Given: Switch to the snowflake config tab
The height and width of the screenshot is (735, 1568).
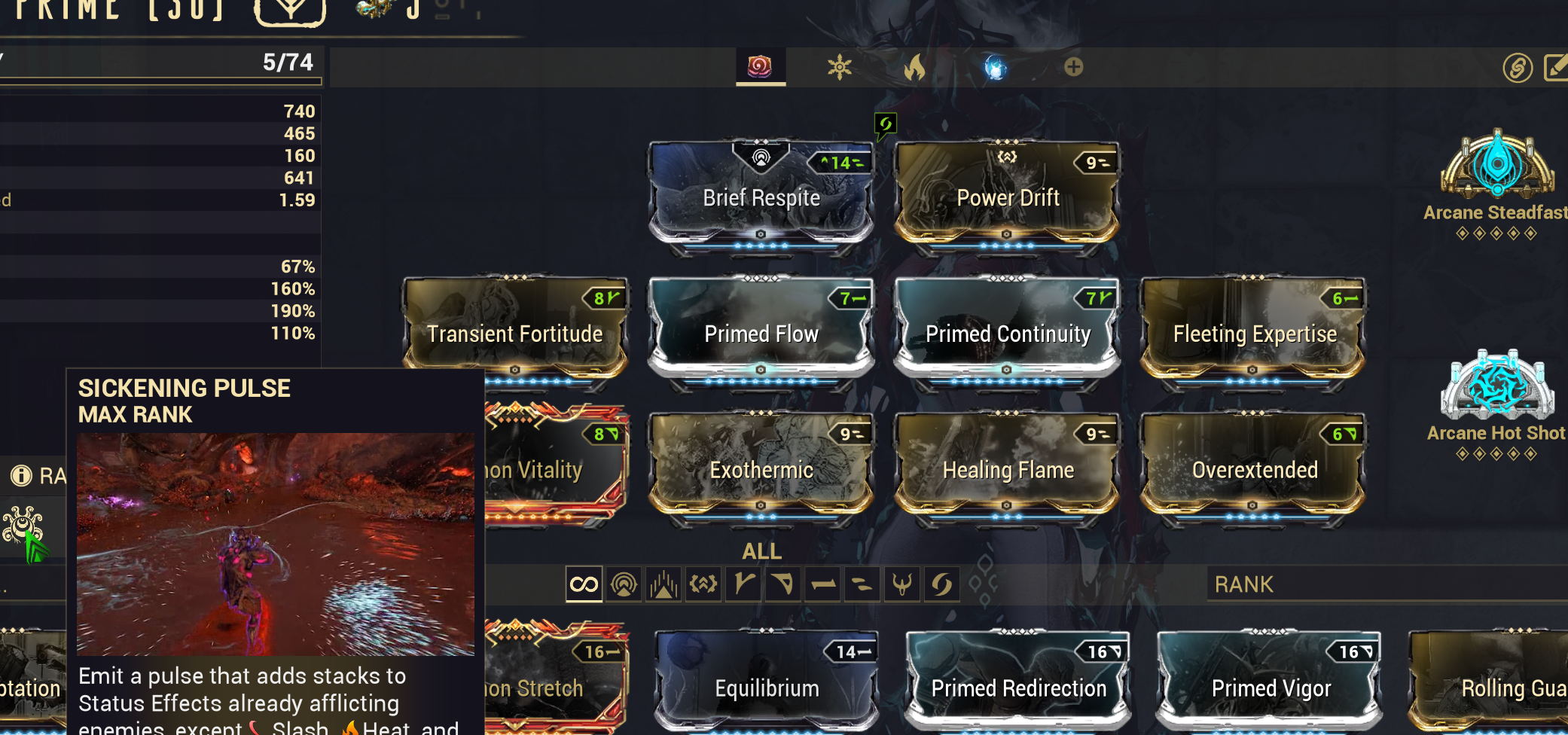Looking at the screenshot, I should tap(839, 67).
